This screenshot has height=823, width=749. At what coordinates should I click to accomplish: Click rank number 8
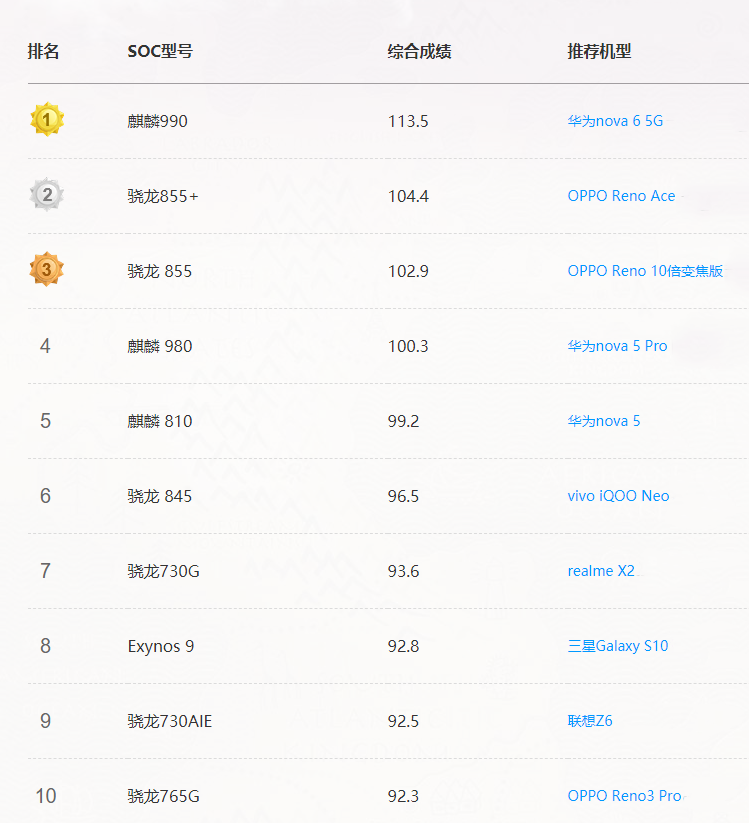coord(45,646)
